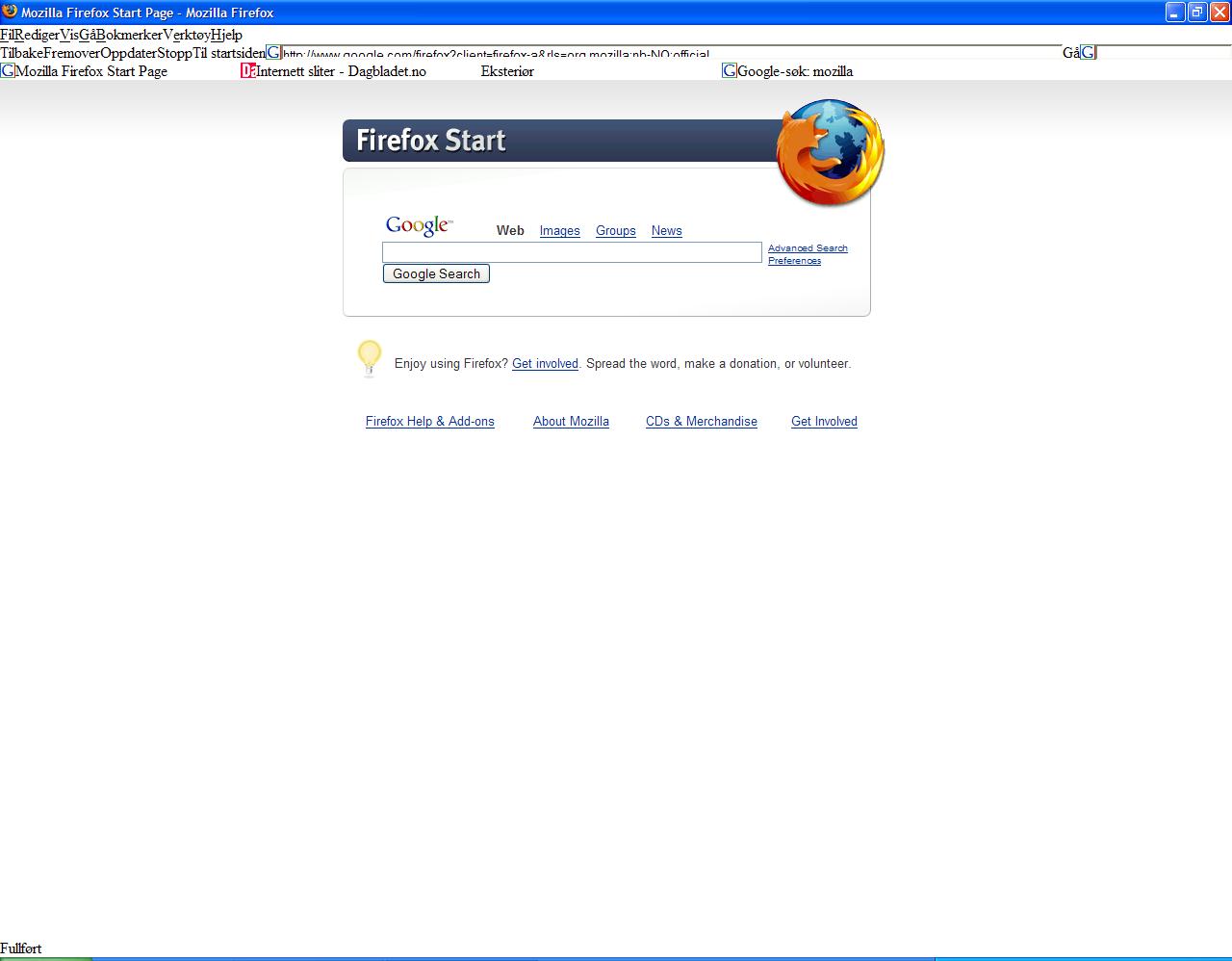This screenshot has width=1232, height=961.
Task: Open the Bokmerker menu
Action: 129,35
